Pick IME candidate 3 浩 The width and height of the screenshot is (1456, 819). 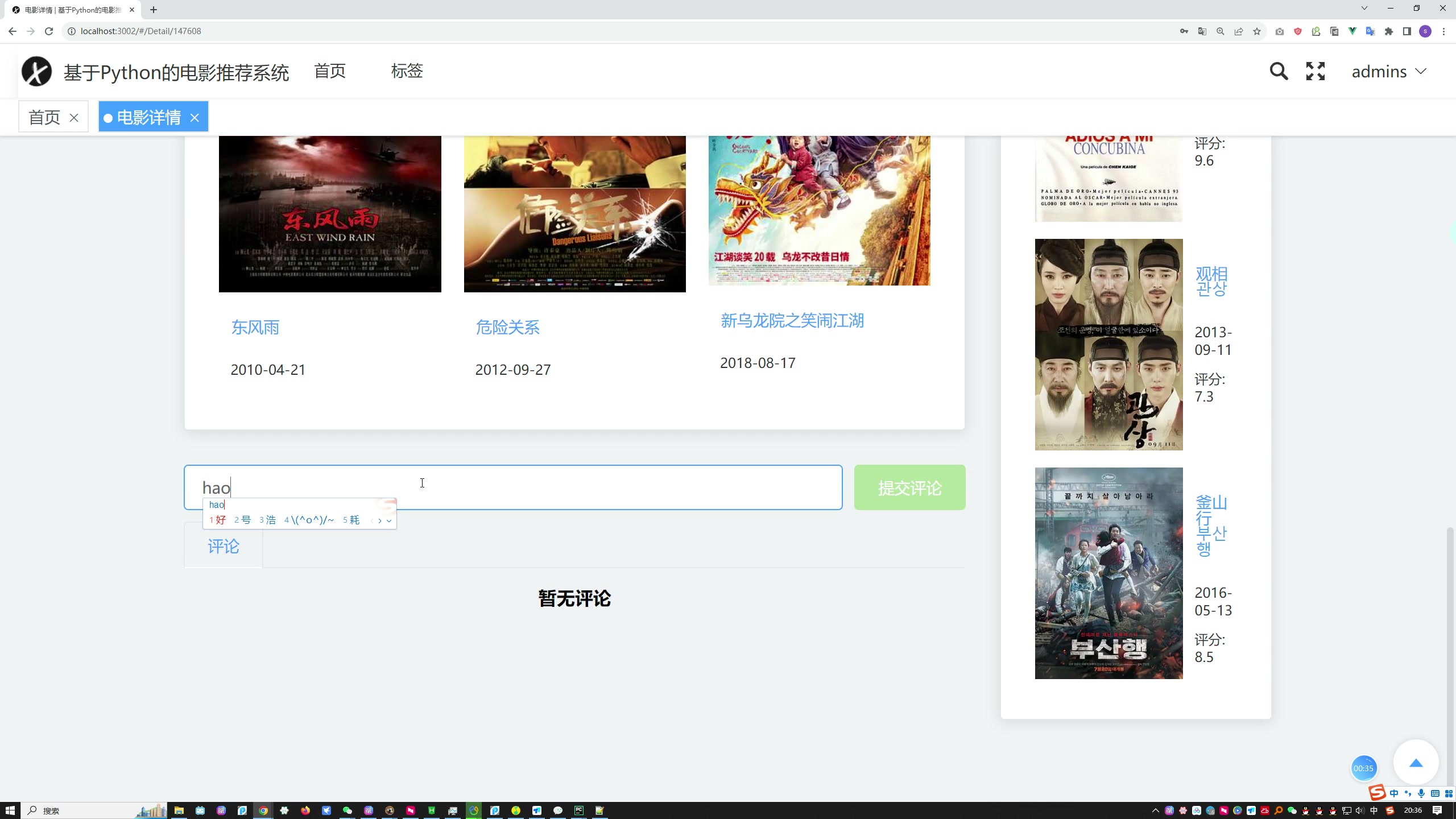click(267, 520)
